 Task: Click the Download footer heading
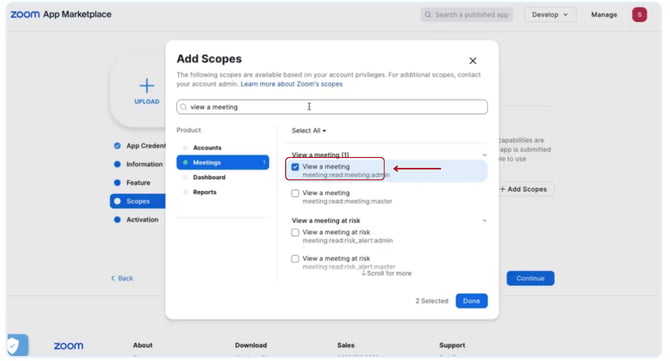(x=251, y=345)
